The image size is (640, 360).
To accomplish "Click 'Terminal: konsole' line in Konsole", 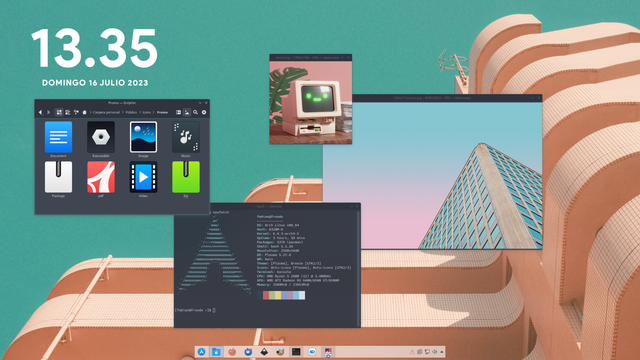I will 274,272.
